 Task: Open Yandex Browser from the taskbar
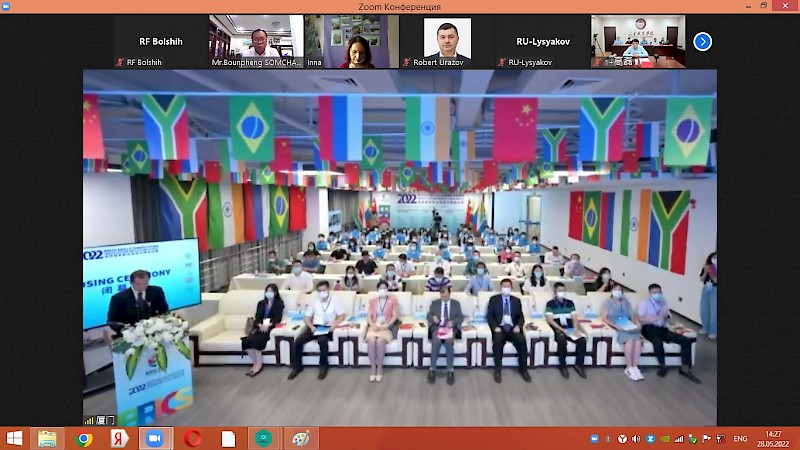pyautogui.click(x=119, y=439)
